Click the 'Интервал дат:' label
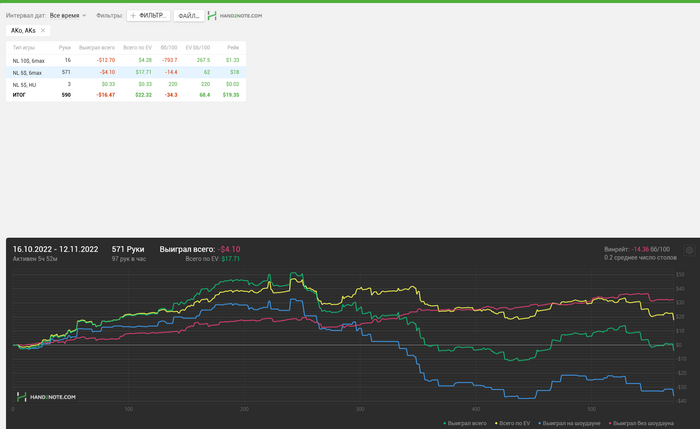This screenshot has height=429, width=700. (26, 16)
